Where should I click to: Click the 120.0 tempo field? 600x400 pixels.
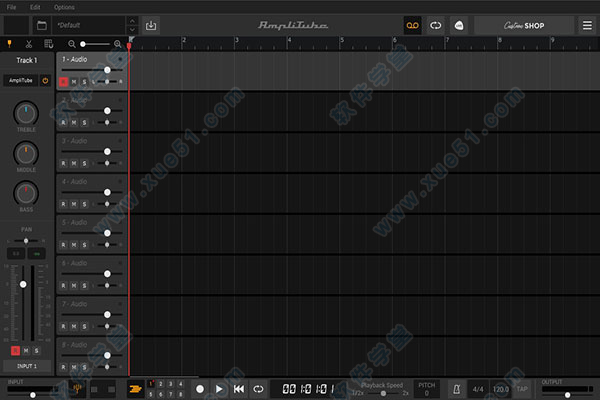tap(501, 389)
